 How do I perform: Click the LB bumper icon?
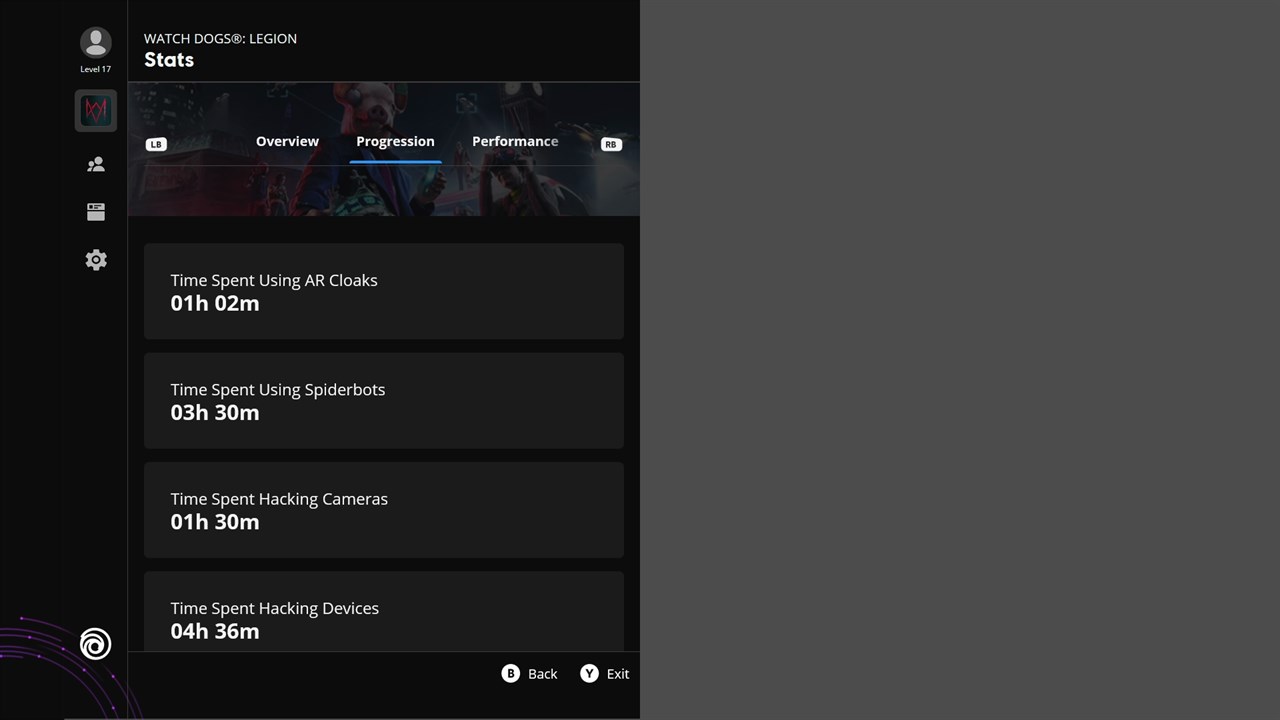pos(156,144)
